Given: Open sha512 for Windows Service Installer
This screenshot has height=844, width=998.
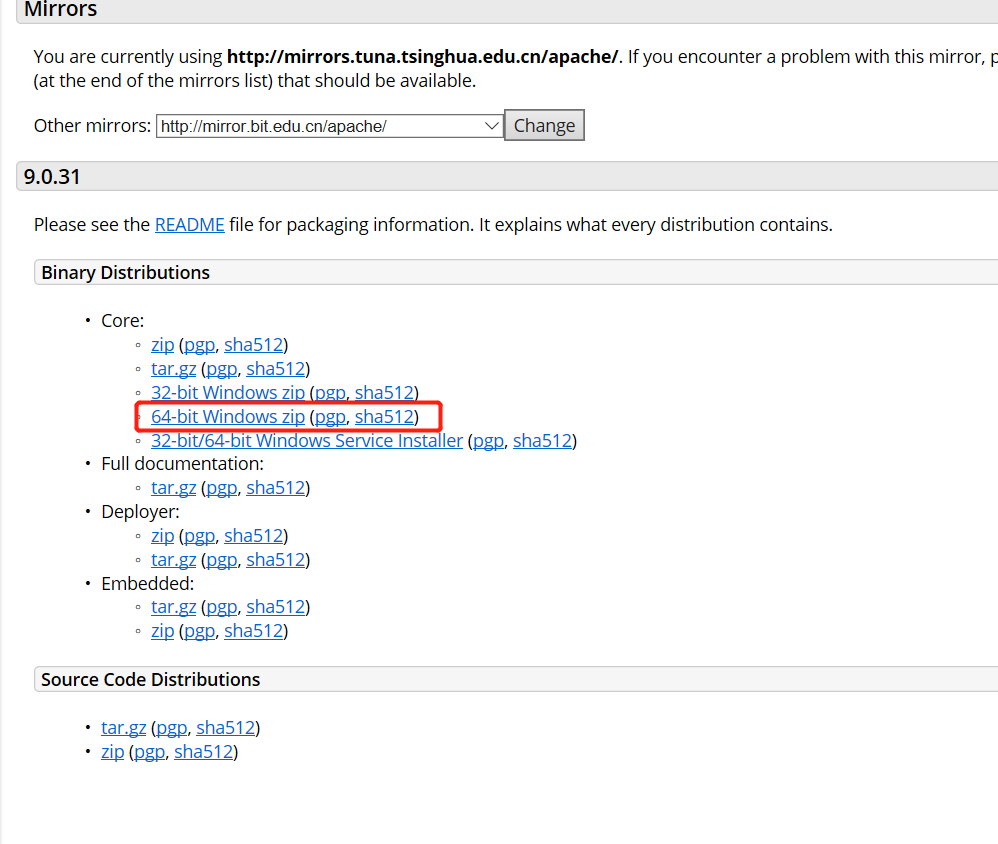Looking at the screenshot, I should [542, 441].
